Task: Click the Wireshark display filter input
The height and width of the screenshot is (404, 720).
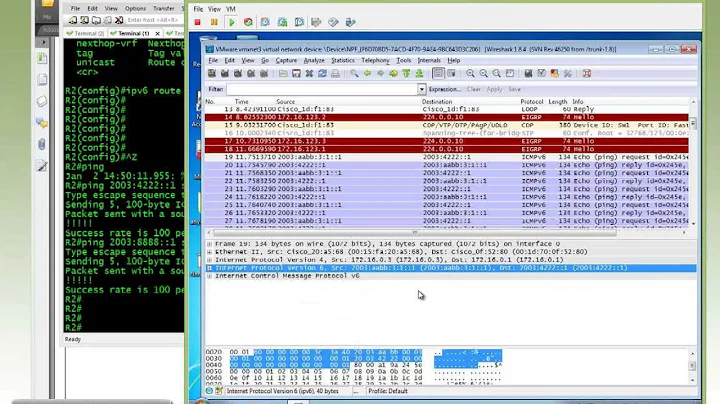Action: pos(322,89)
